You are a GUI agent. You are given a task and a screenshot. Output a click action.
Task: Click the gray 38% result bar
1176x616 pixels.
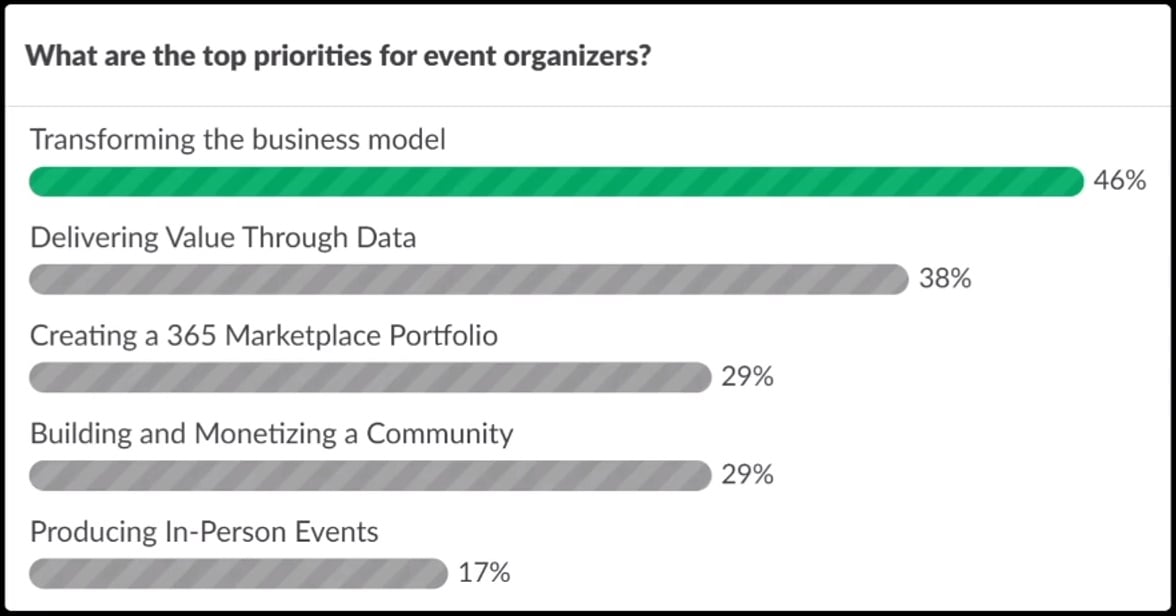pyautogui.click(x=469, y=279)
